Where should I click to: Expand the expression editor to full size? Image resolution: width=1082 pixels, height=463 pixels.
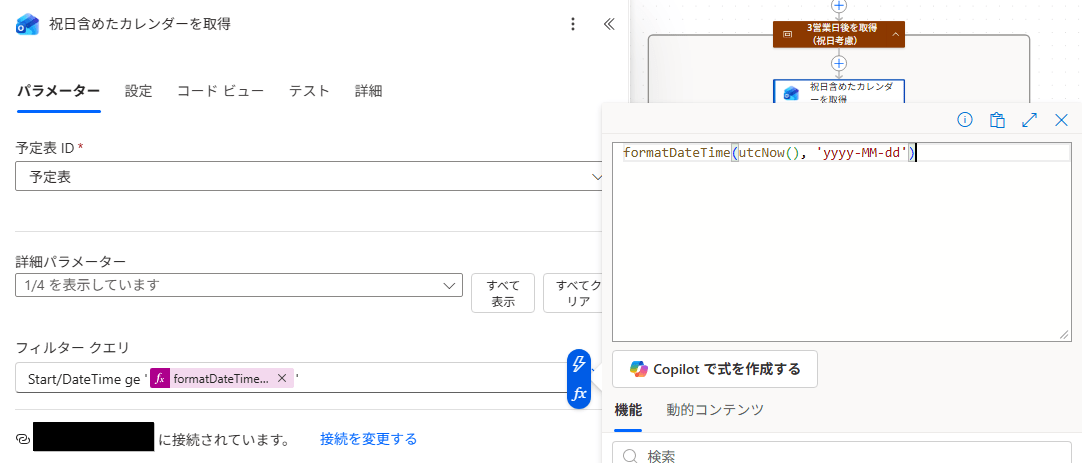(1029, 120)
